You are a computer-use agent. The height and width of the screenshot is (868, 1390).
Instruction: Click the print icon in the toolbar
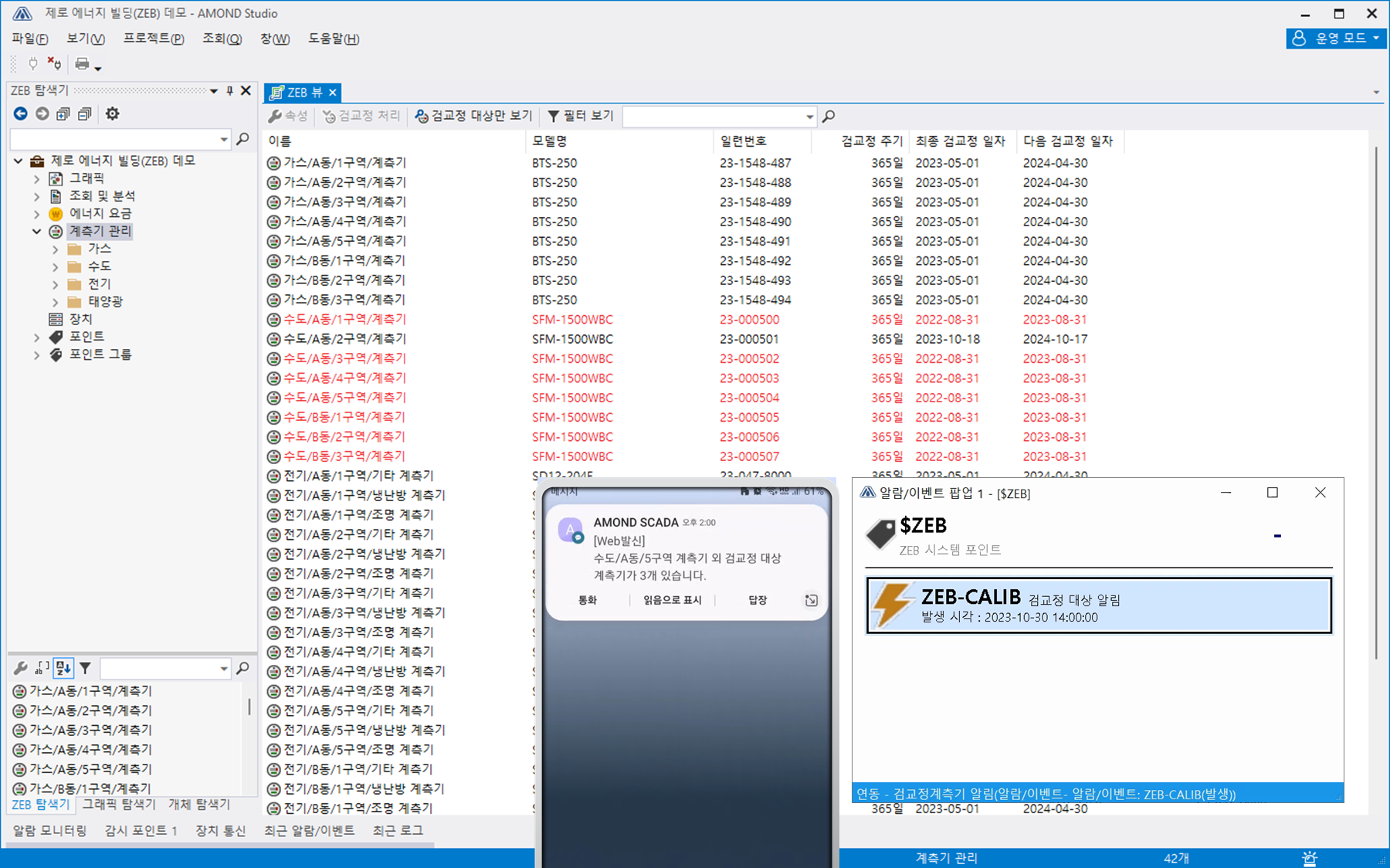click(x=82, y=64)
